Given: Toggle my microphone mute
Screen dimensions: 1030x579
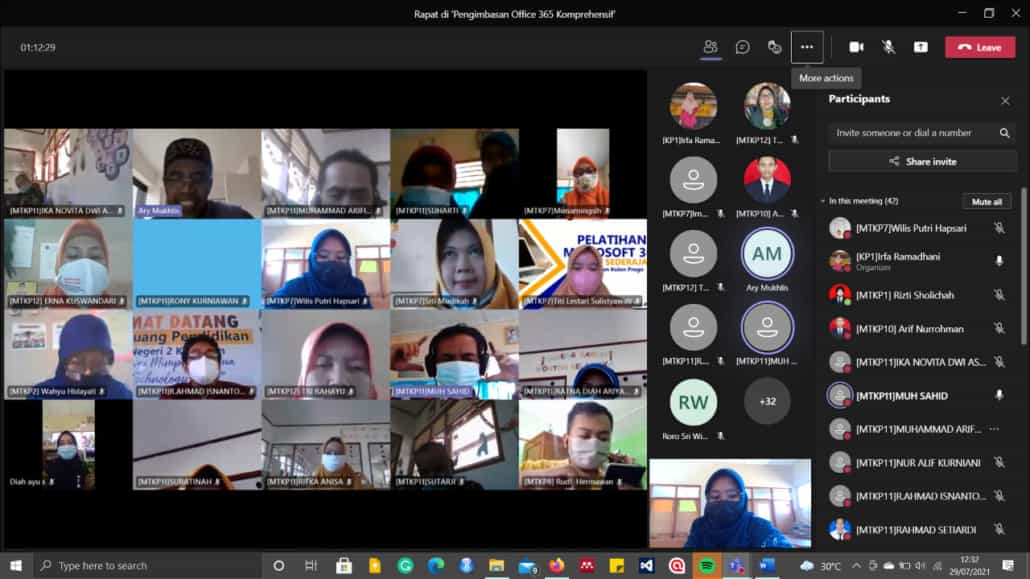Looking at the screenshot, I should click(888, 47).
